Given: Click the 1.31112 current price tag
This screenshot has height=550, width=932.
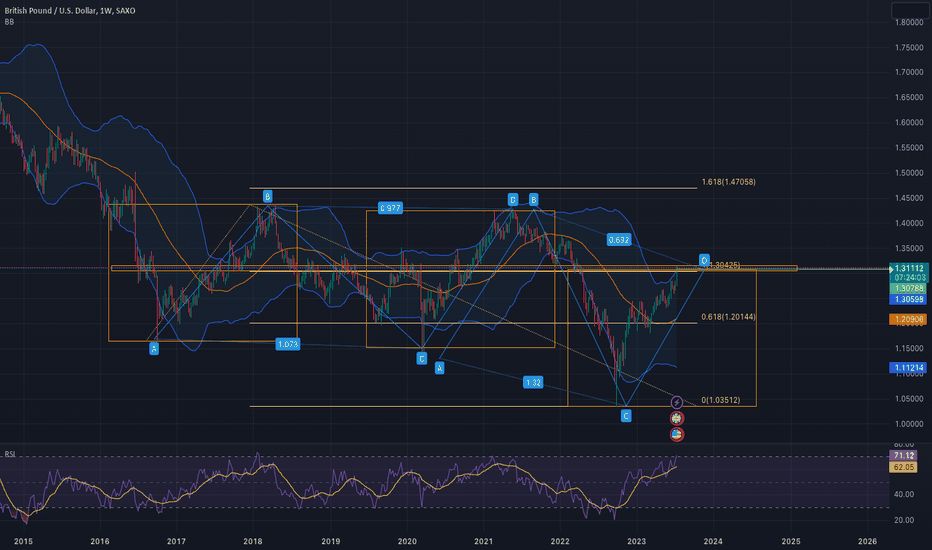Looking at the screenshot, I should coord(909,268).
